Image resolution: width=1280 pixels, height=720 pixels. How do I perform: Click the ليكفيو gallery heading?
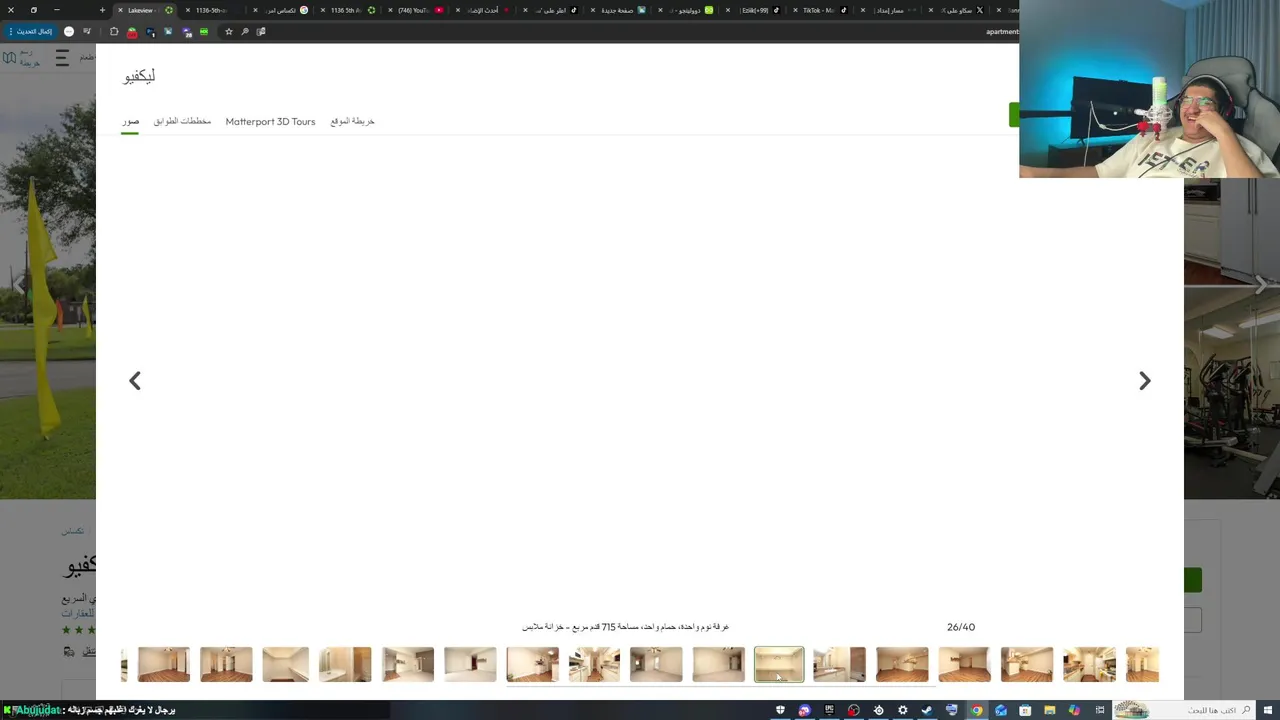139,76
